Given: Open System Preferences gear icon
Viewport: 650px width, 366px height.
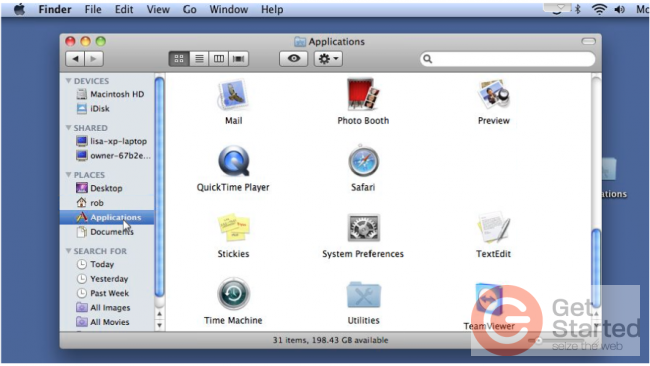Looking at the screenshot, I should pos(363,228).
